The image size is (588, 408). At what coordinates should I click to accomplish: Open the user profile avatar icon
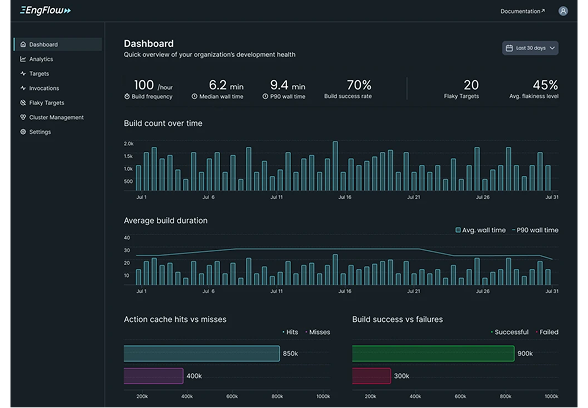pyautogui.click(x=563, y=11)
